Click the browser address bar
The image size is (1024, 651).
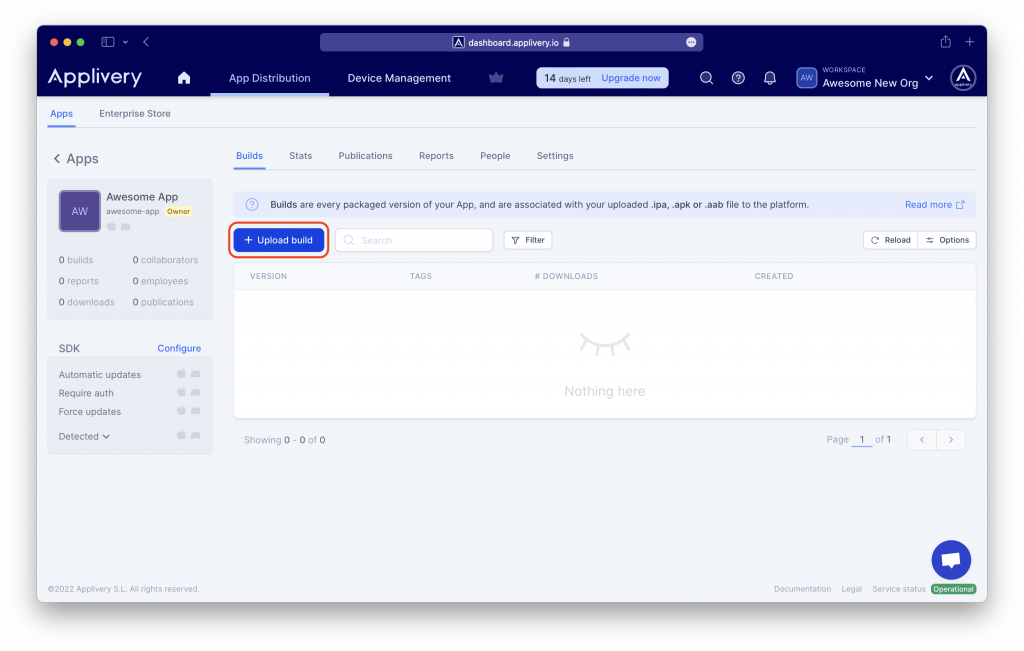[x=511, y=42]
